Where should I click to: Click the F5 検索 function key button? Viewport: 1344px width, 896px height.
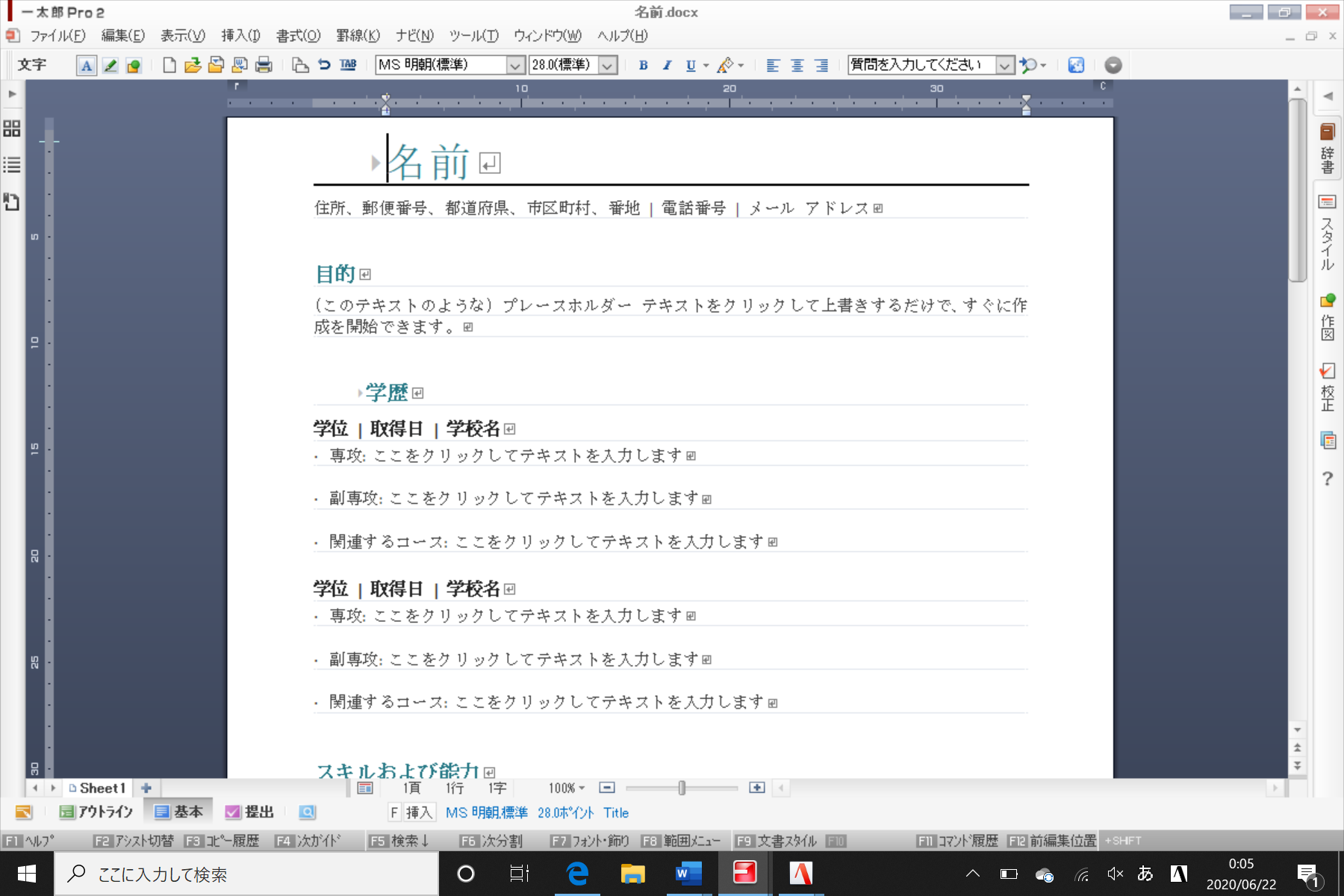pyautogui.click(x=399, y=841)
